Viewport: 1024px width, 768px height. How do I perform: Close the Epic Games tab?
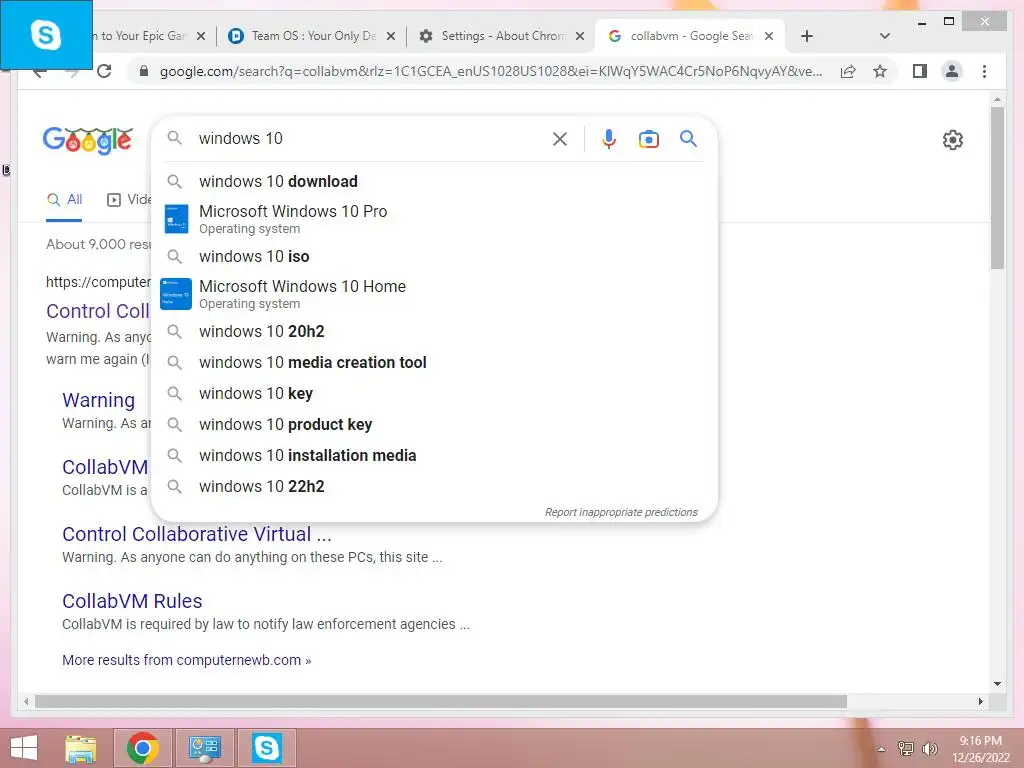click(201, 37)
